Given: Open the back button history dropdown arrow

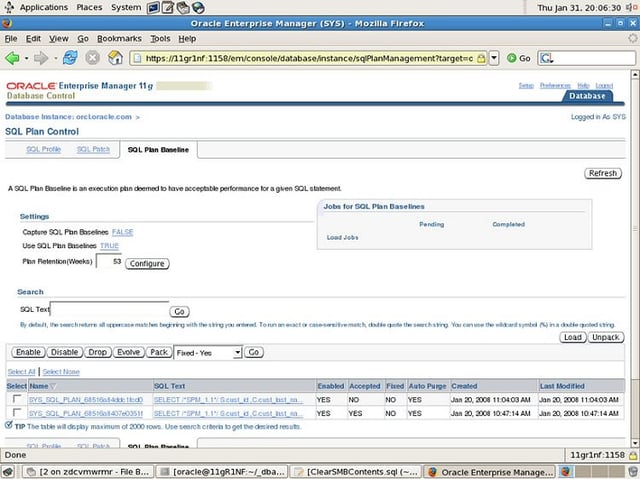Looking at the screenshot, I should coord(27,58).
